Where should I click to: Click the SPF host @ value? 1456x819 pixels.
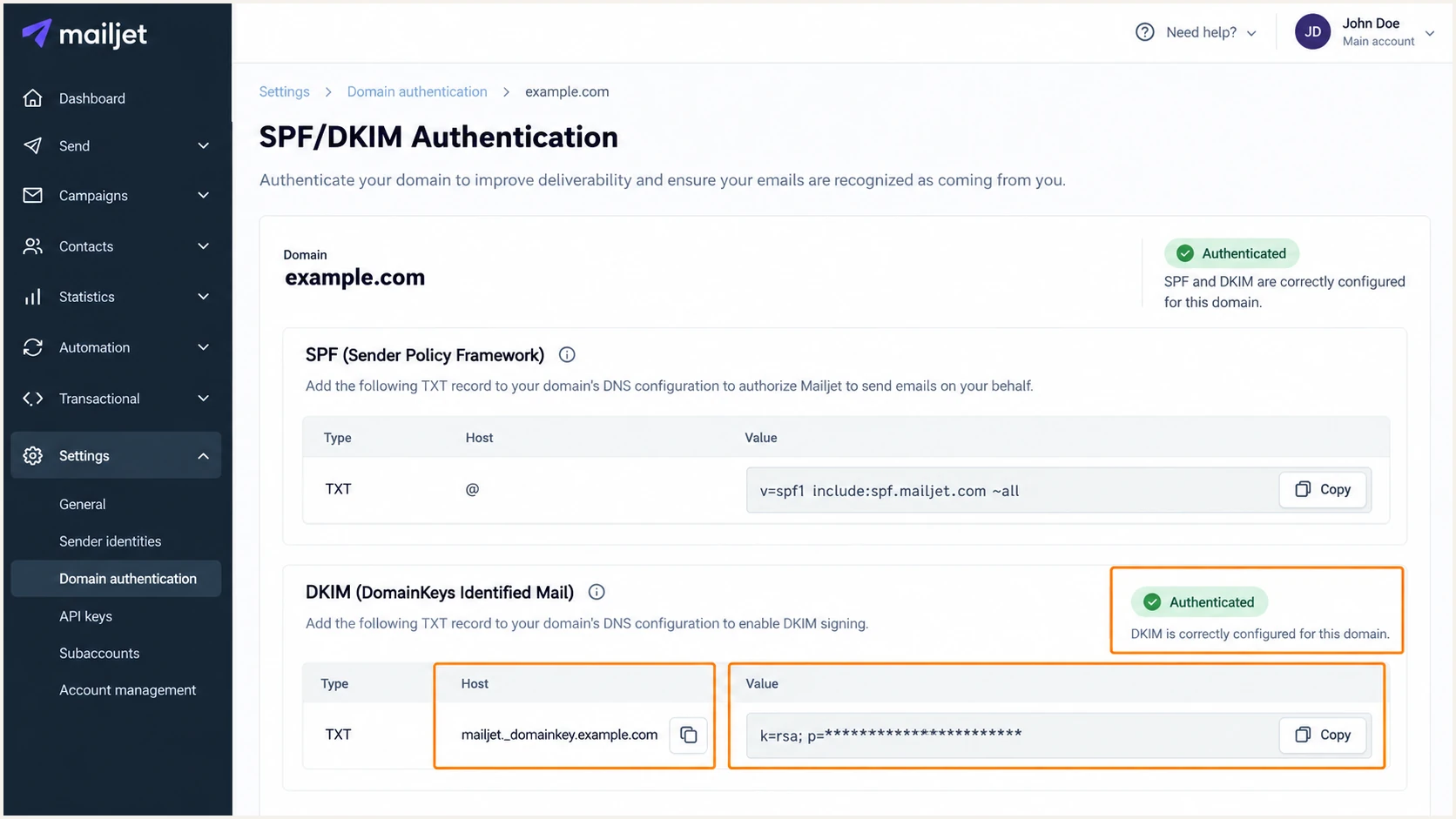[472, 489]
